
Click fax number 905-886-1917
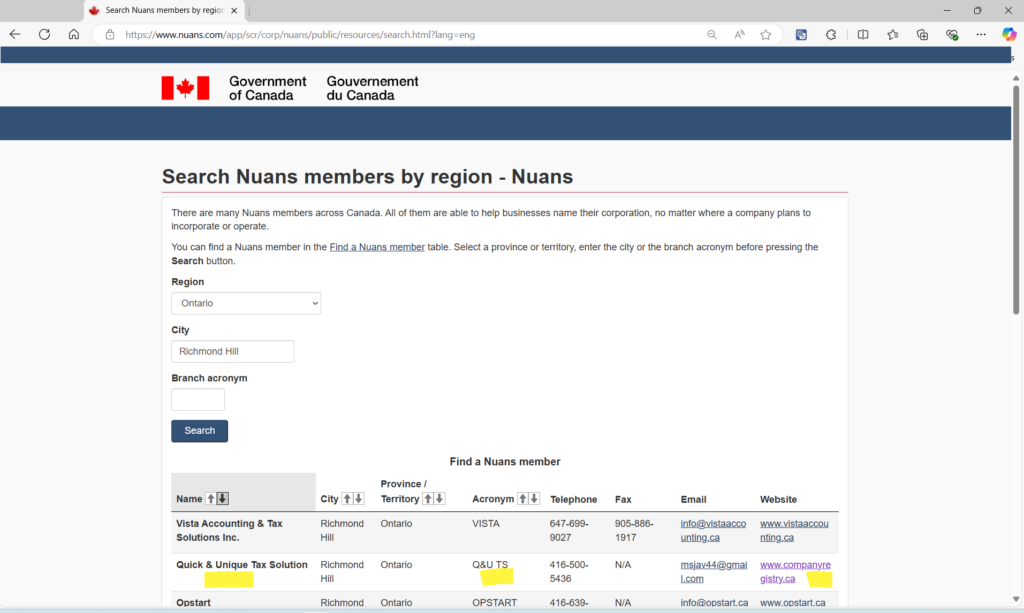pyautogui.click(x=634, y=531)
